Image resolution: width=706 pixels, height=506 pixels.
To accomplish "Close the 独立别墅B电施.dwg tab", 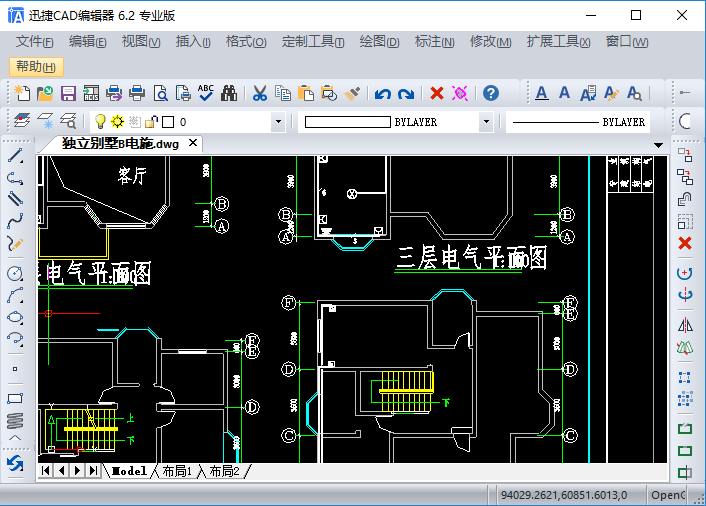I will point(193,143).
